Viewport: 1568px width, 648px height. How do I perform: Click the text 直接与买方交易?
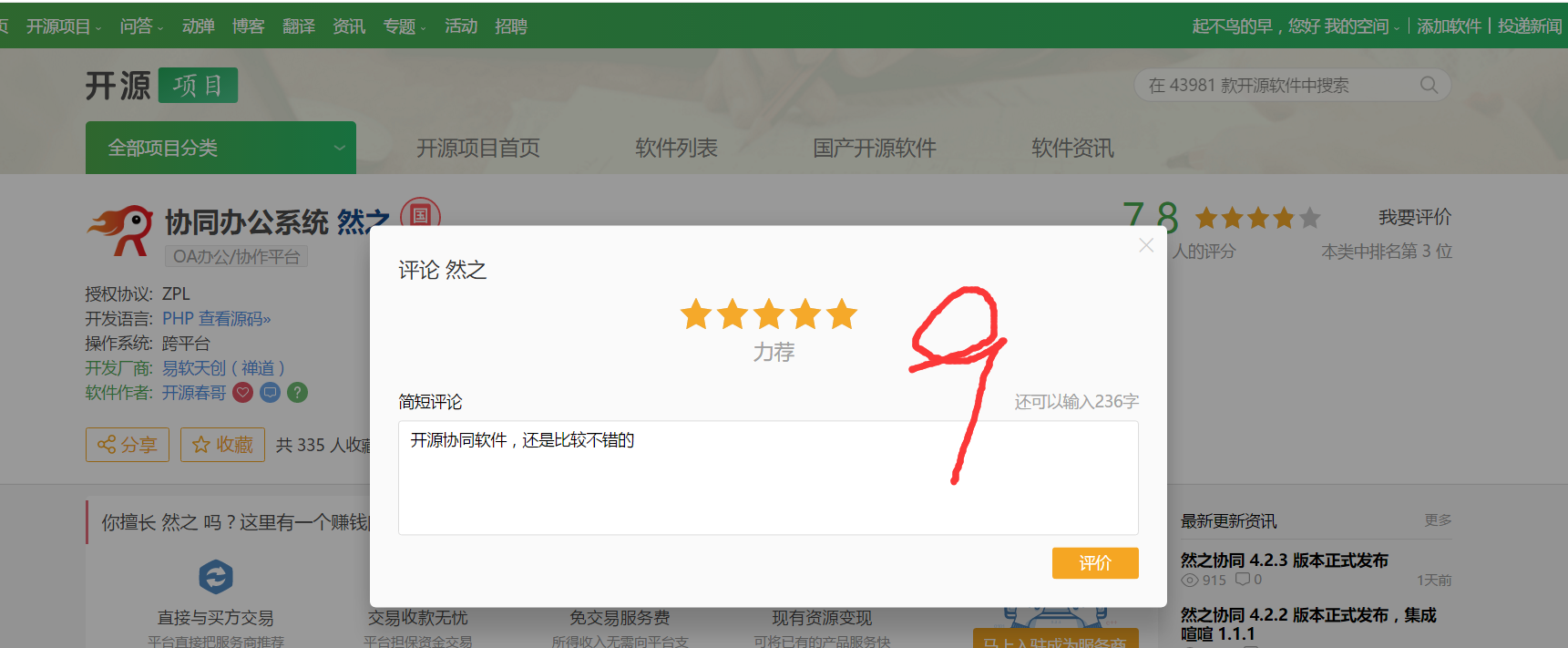216,618
